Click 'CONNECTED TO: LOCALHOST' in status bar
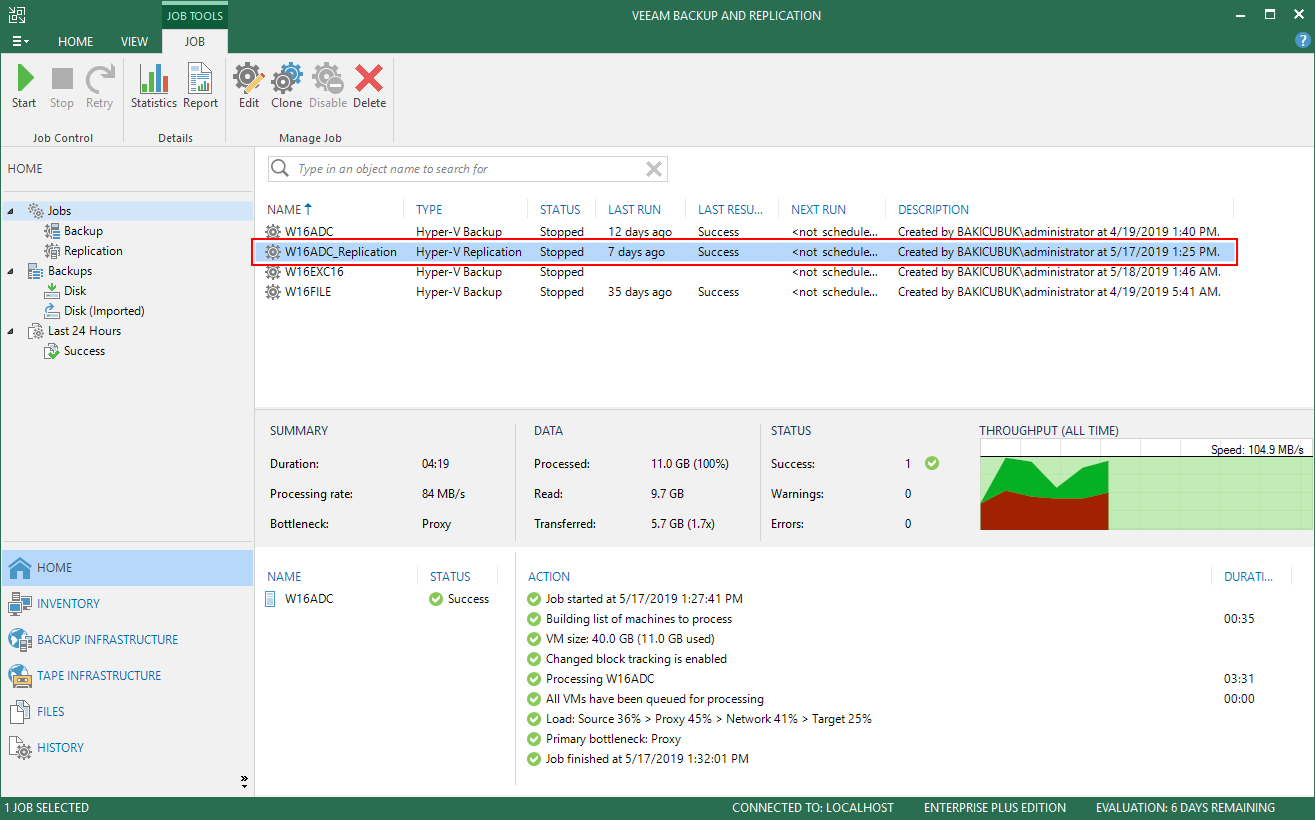Image resolution: width=1315 pixels, height=820 pixels. coord(813,808)
